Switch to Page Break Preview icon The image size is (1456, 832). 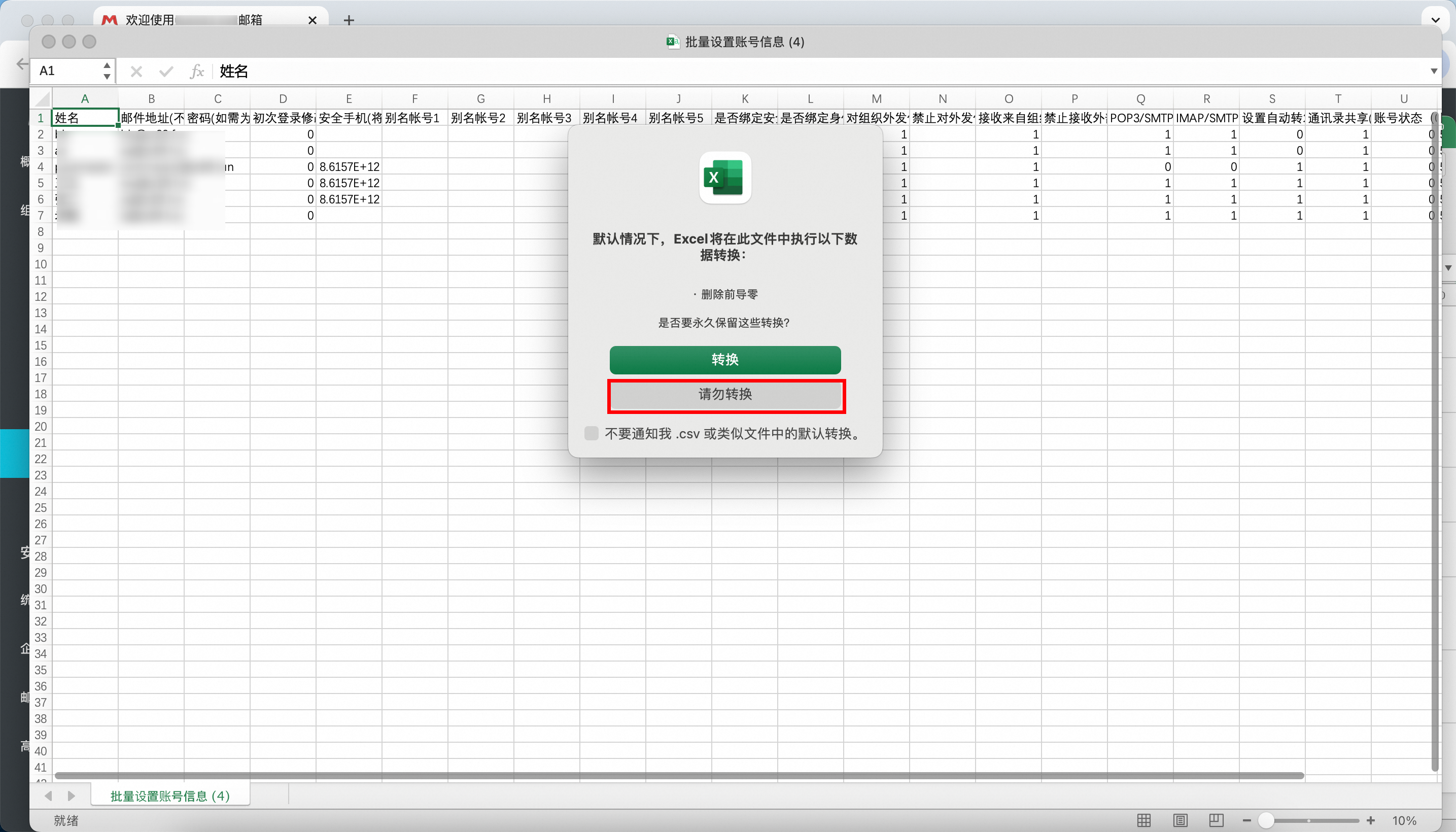(1216, 820)
